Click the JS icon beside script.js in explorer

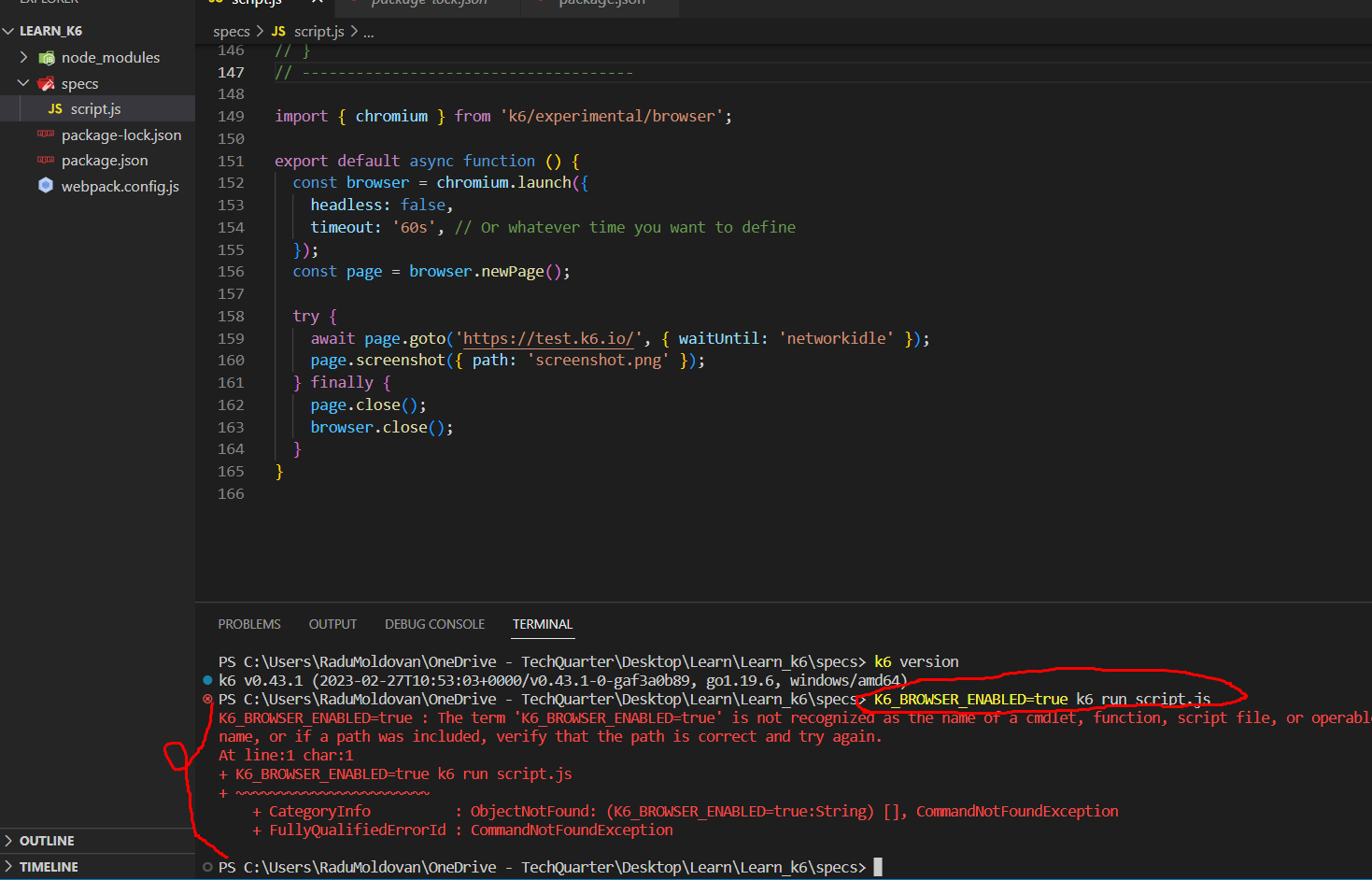coord(55,109)
